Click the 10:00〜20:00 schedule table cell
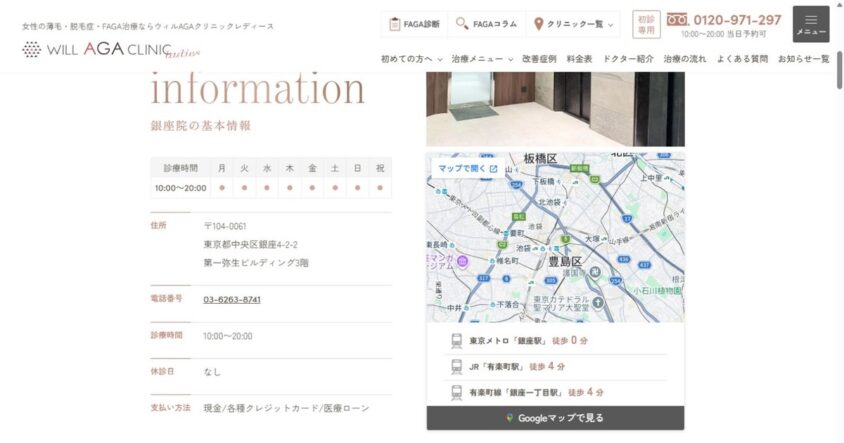 [180, 188]
